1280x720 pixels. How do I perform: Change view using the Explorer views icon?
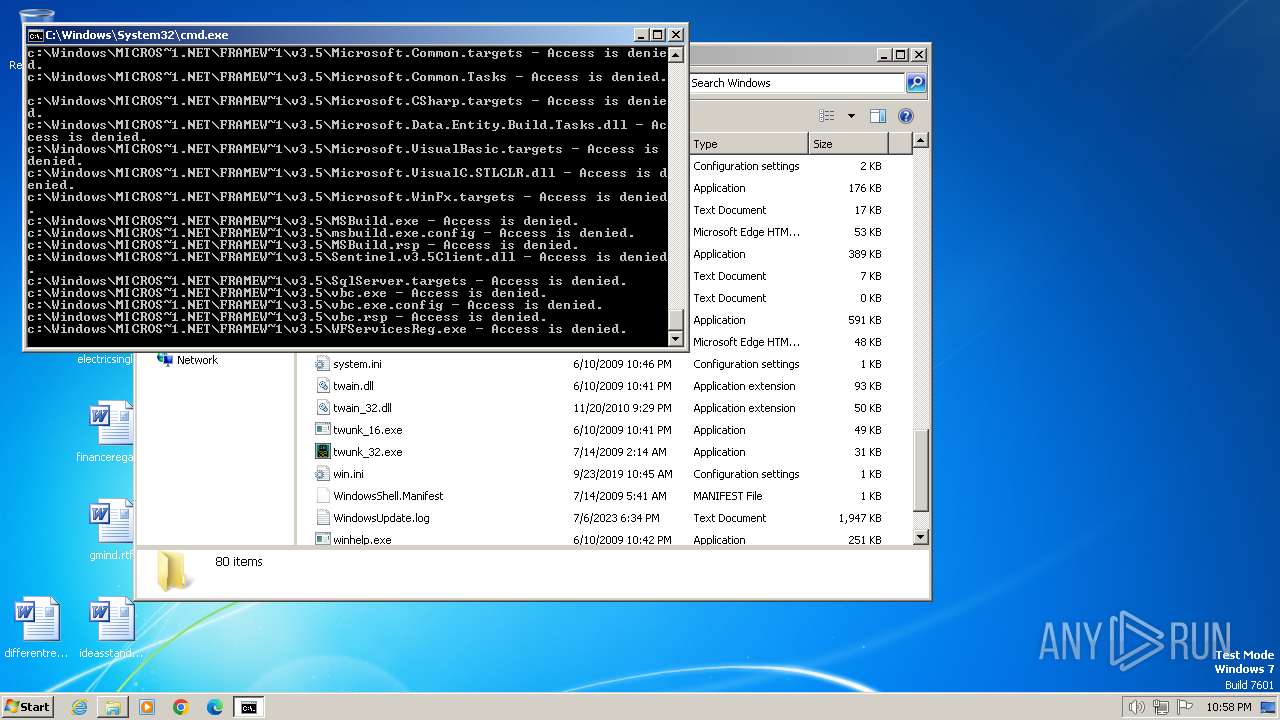pyautogui.click(x=827, y=116)
